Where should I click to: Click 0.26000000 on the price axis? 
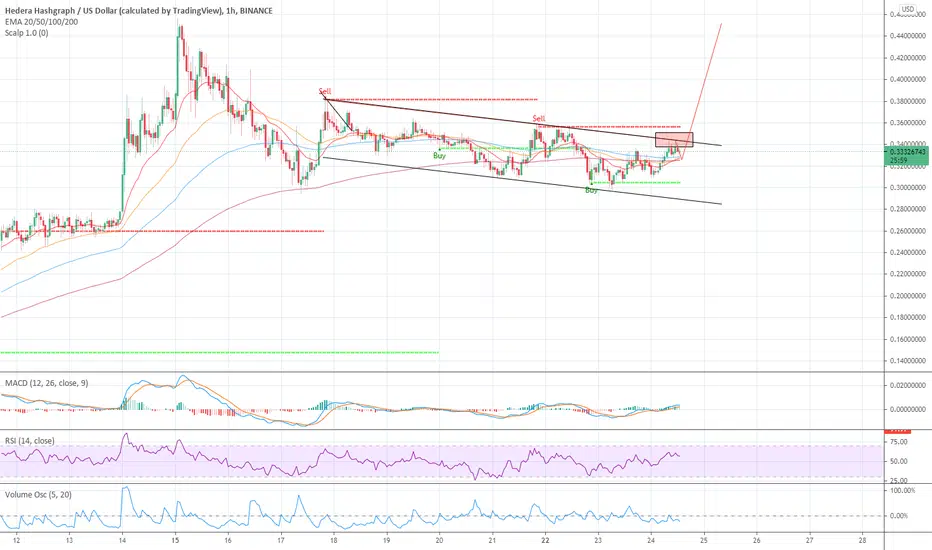click(908, 231)
